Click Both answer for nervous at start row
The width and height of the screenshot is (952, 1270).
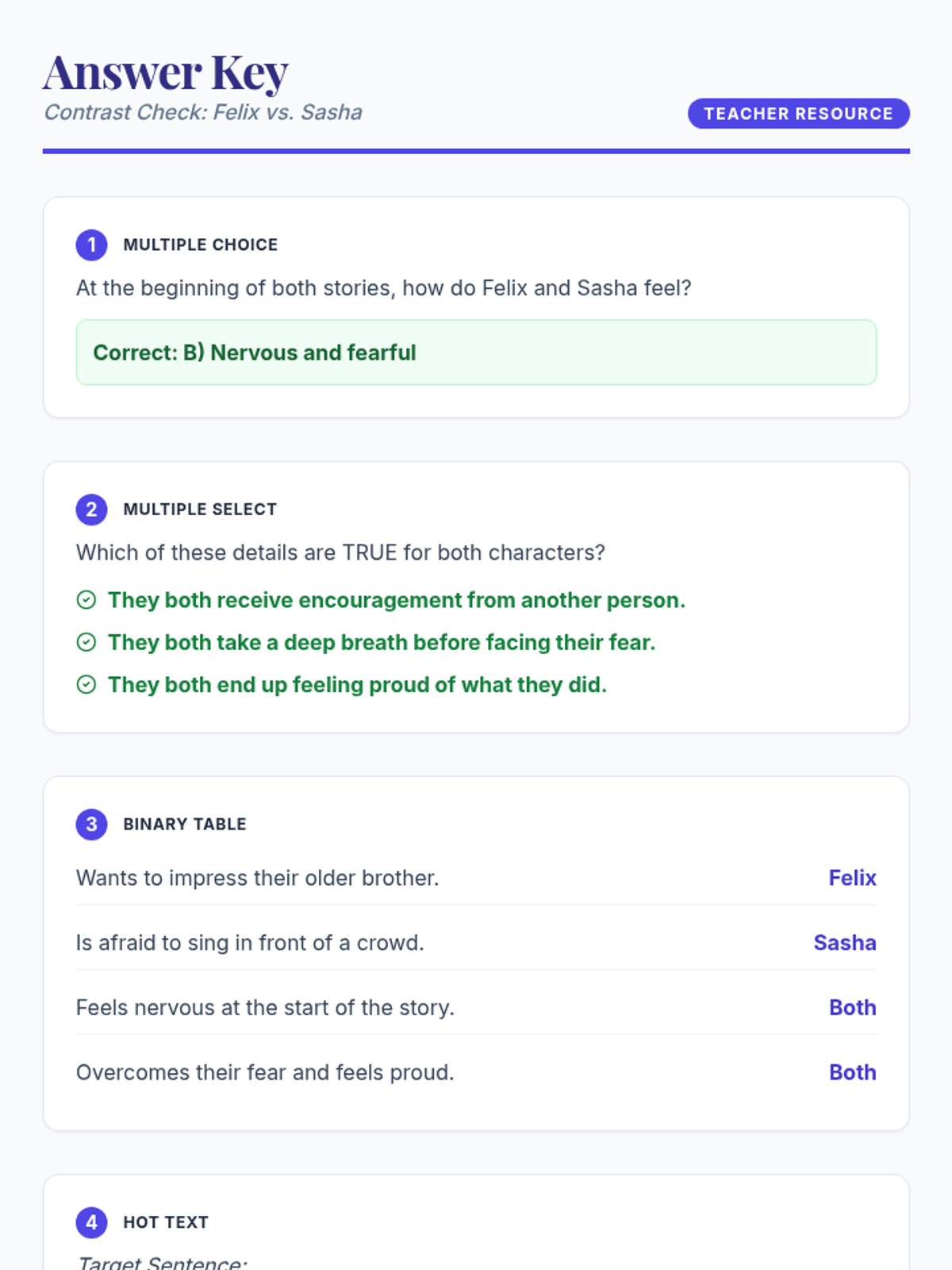[x=852, y=1007]
